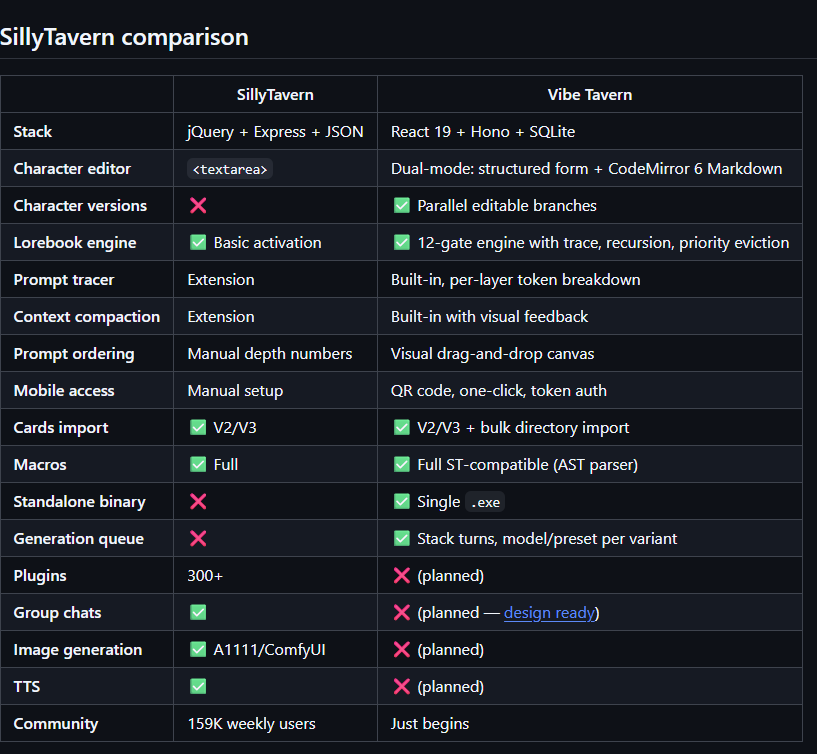This screenshot has width=817, height=754.
Task: Click the red X in Character versions row
Action: 198,205
